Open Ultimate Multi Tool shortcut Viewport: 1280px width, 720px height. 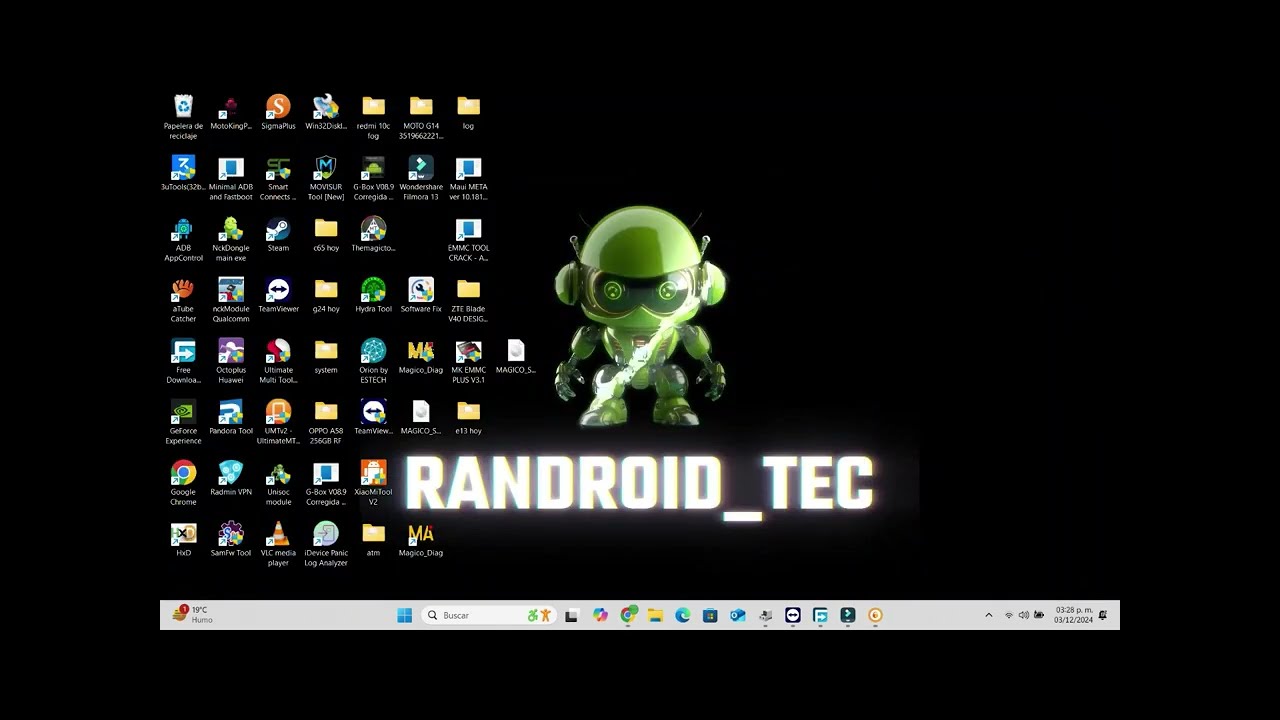tap(278, 361)
